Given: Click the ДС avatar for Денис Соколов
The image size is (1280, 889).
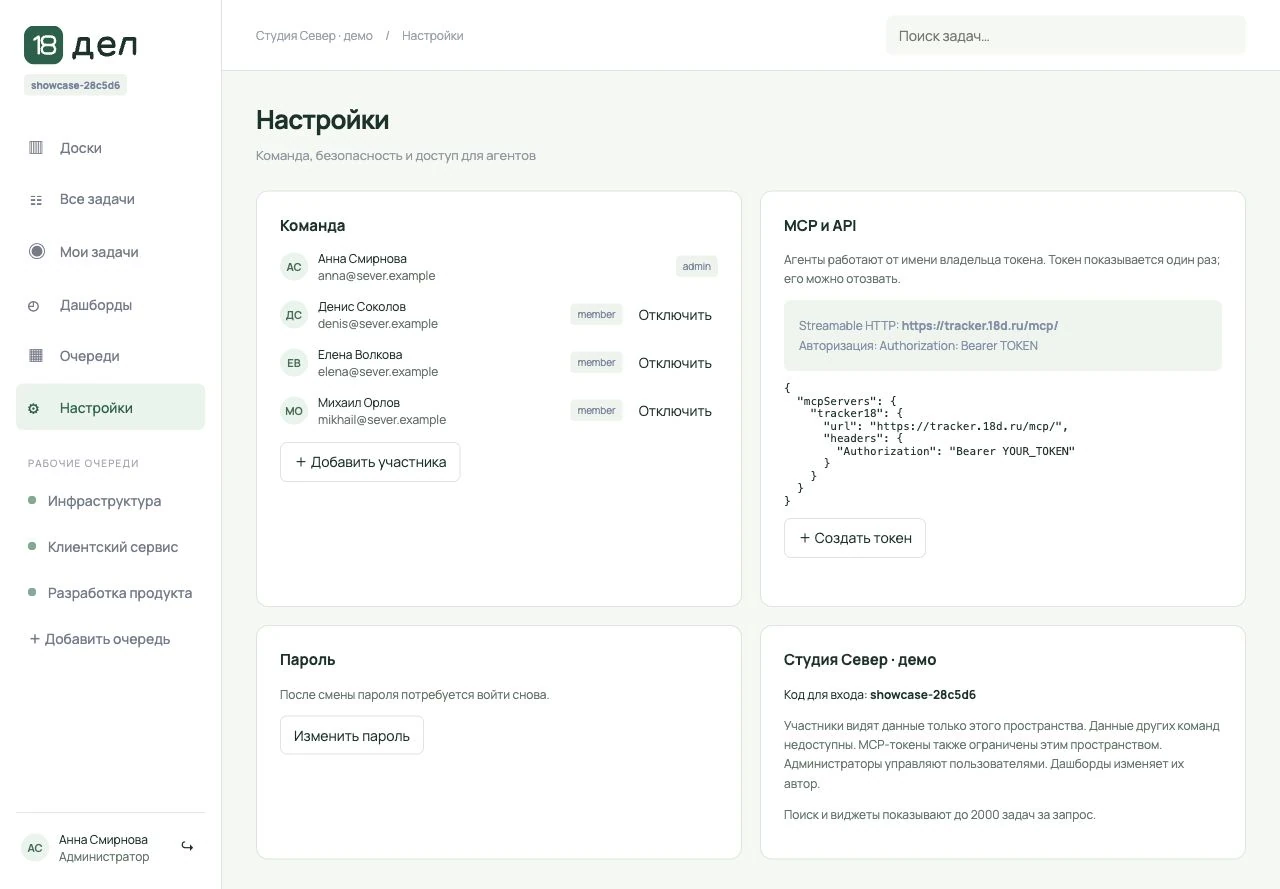Looking at the screenshot, I should [294, 315].
